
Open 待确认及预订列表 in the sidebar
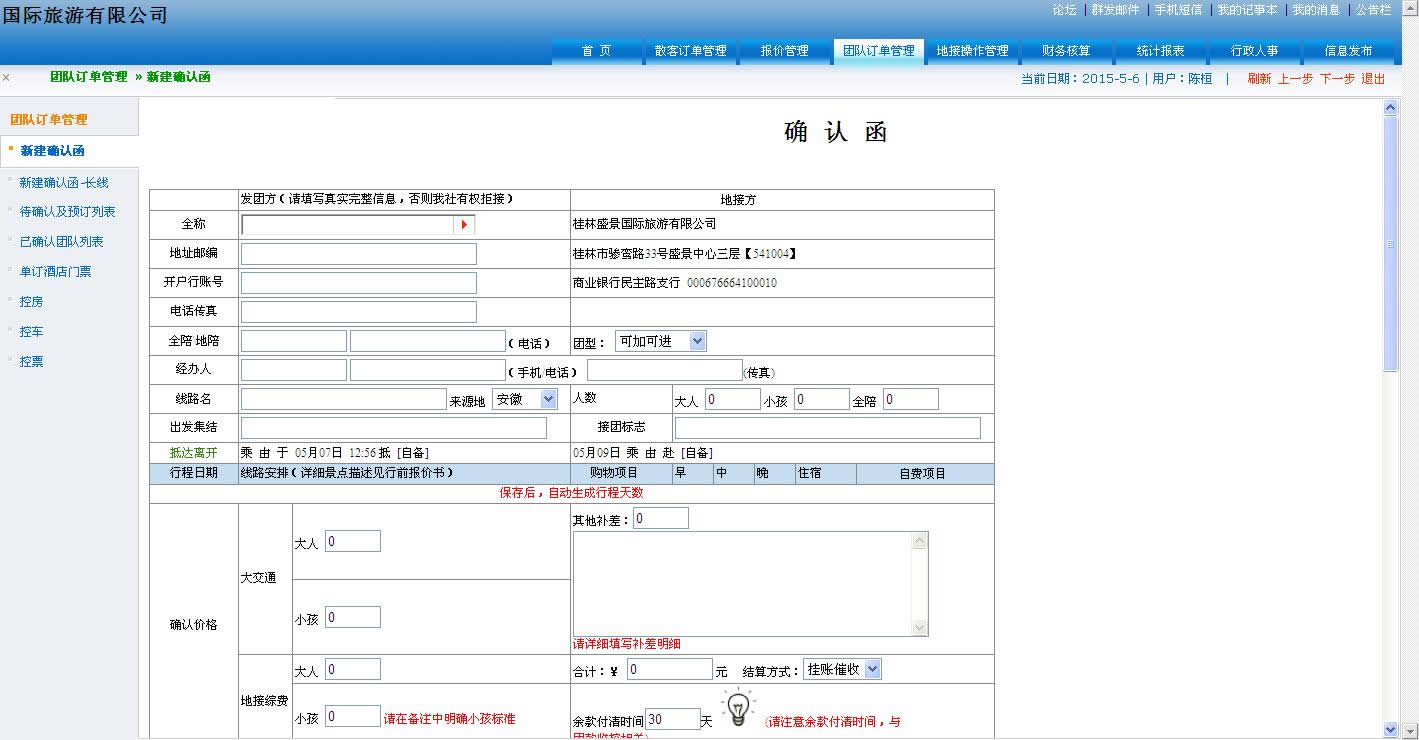point(67,212)
